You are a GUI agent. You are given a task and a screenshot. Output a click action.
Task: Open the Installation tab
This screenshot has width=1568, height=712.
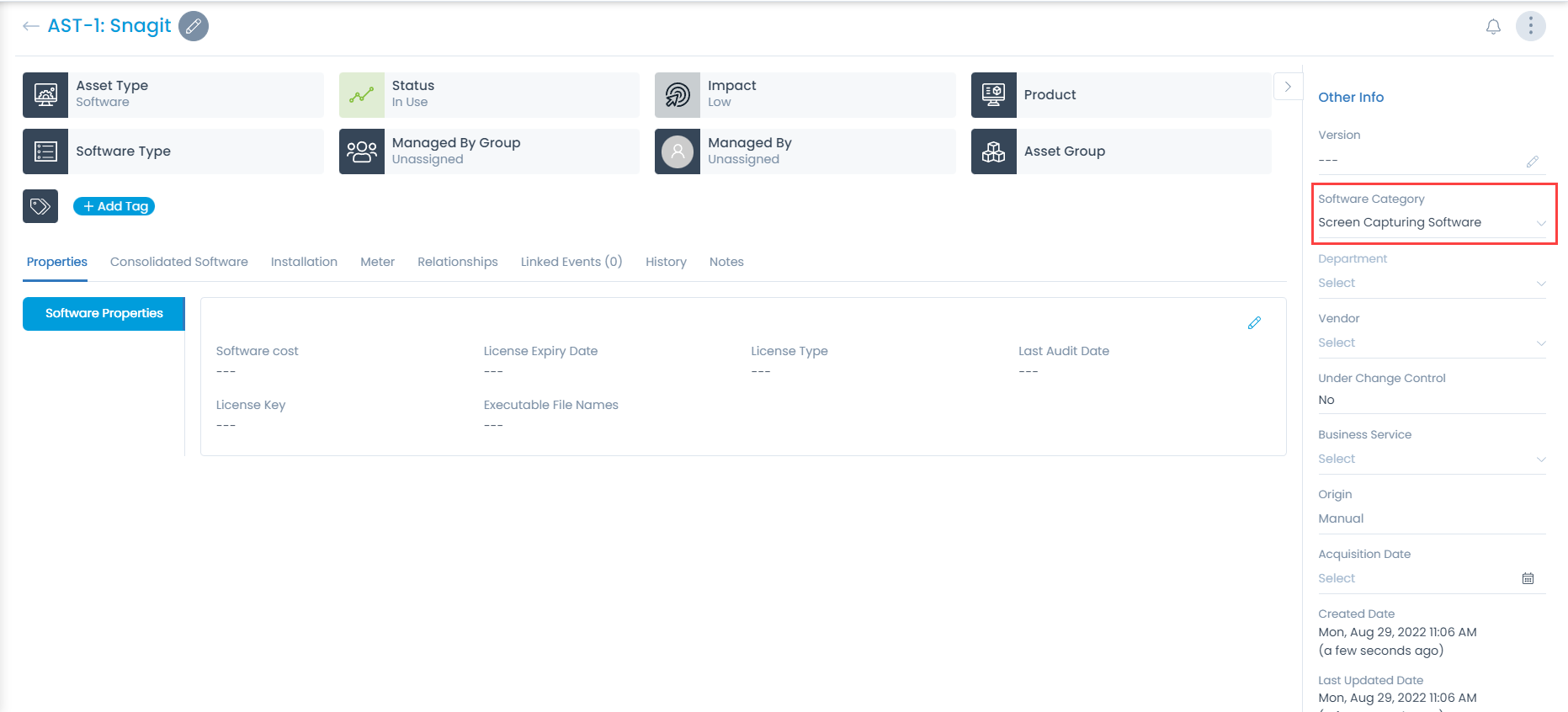[304, 262]
